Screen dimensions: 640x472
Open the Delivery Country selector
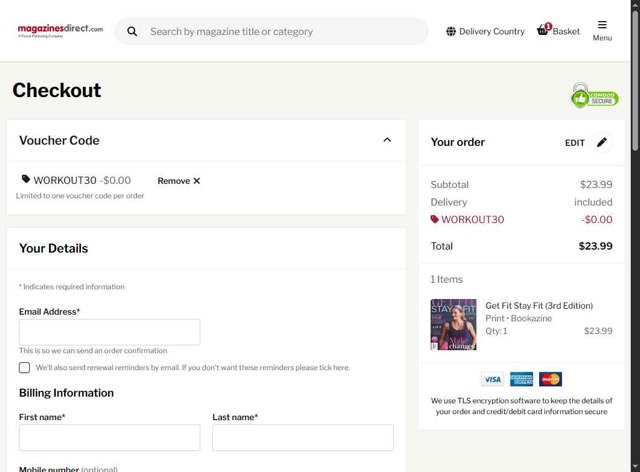point(485,31)
